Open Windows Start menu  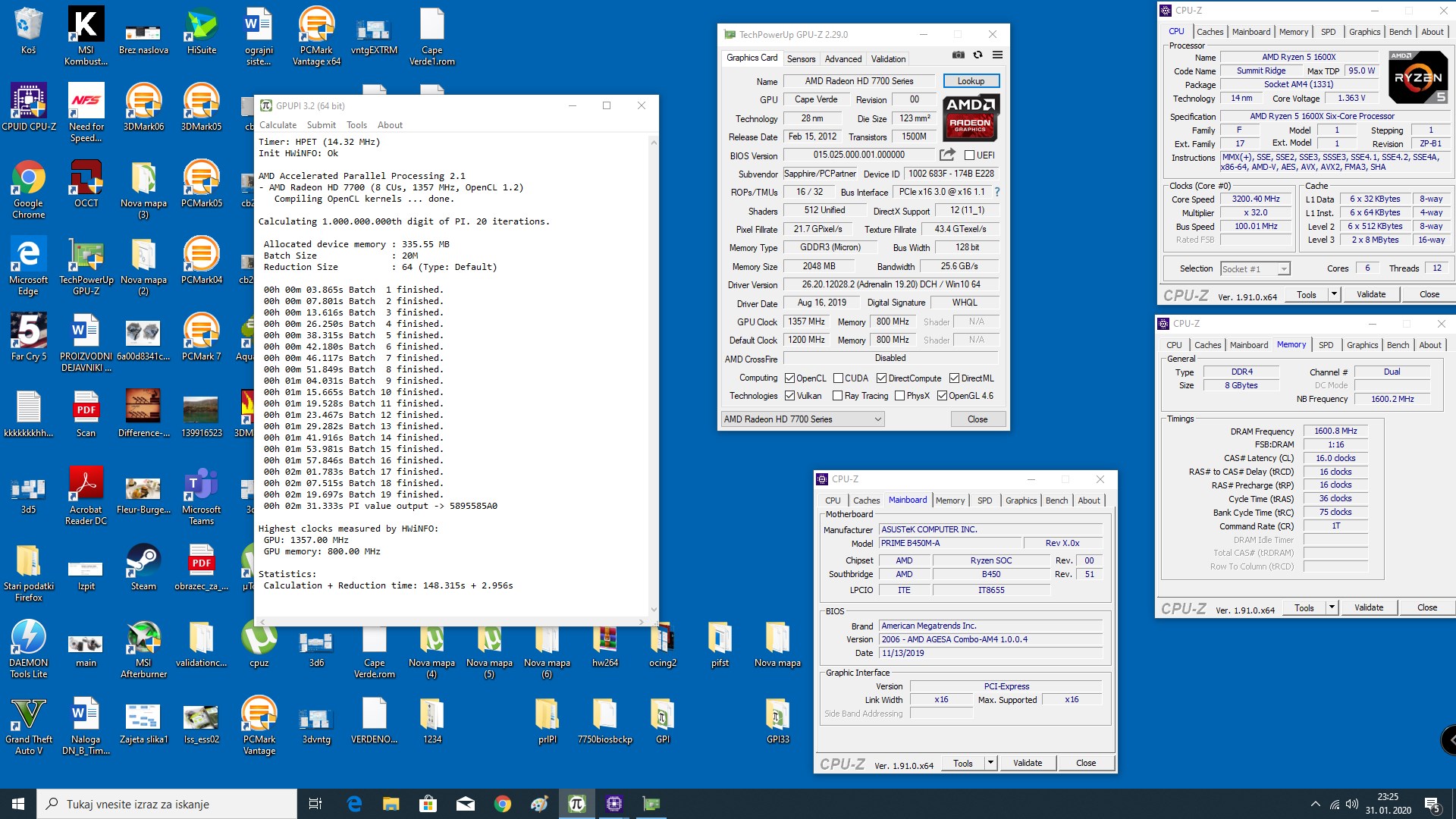pos(18,804)
